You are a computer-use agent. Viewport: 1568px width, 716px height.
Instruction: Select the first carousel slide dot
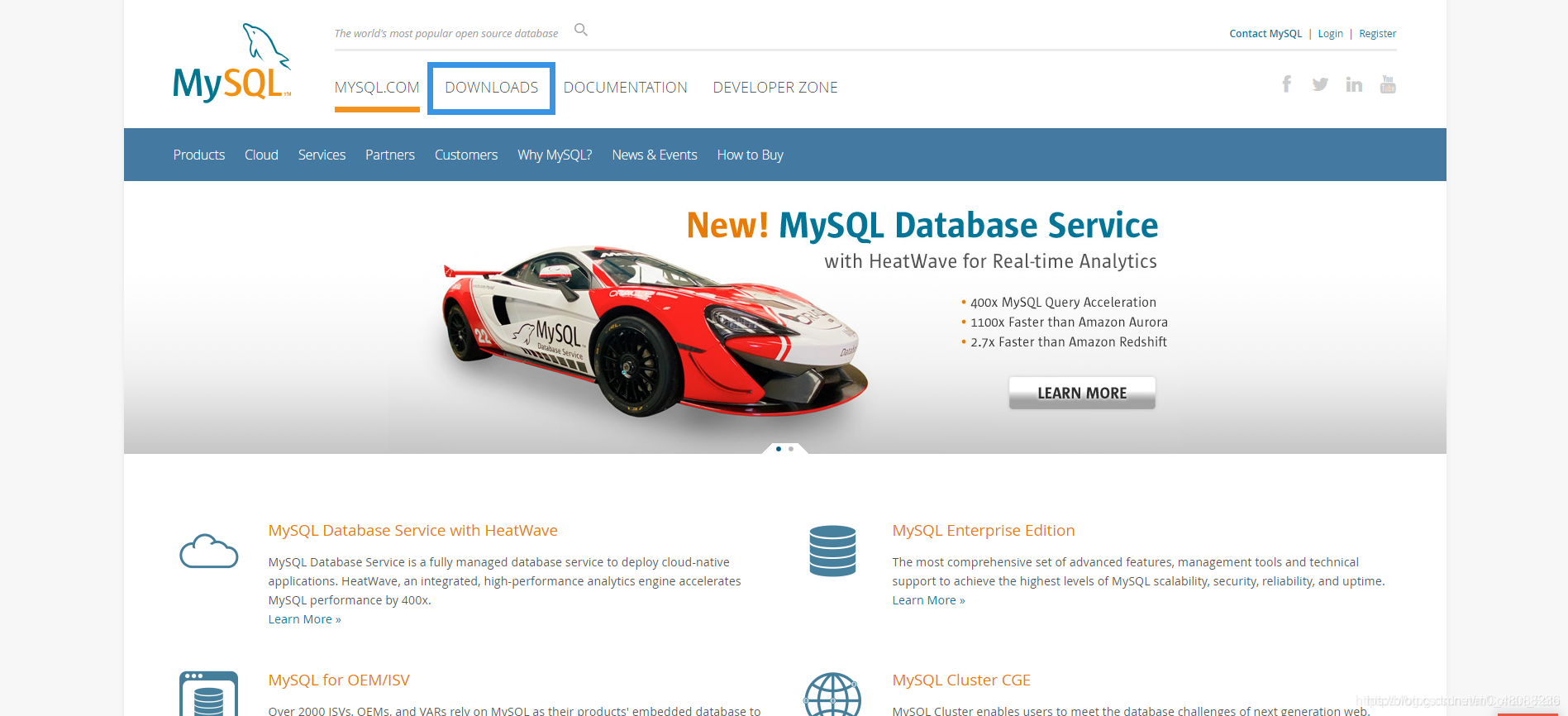[779, 449]
